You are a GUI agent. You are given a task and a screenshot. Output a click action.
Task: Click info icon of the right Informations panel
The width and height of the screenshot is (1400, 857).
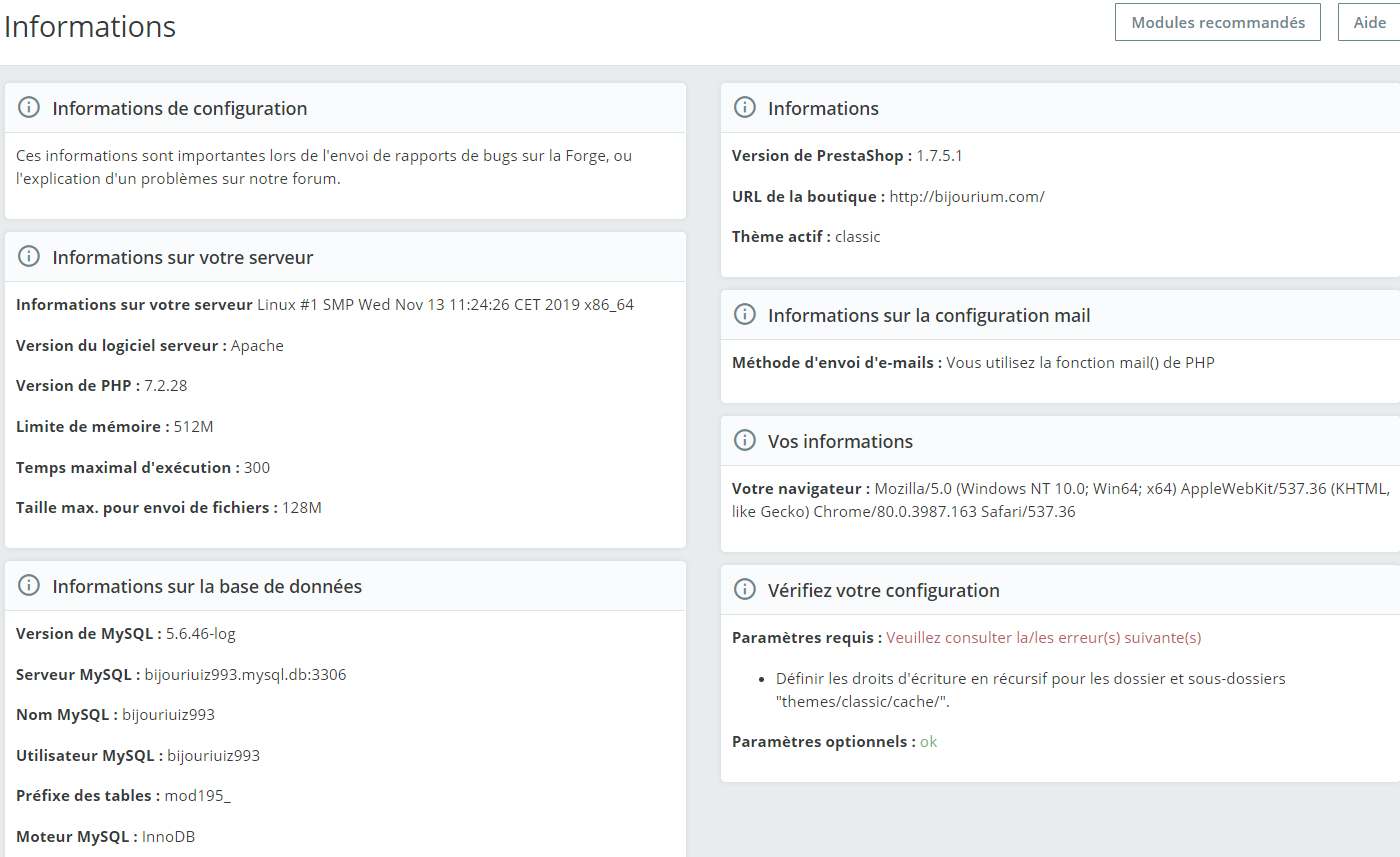coord(745,108)
